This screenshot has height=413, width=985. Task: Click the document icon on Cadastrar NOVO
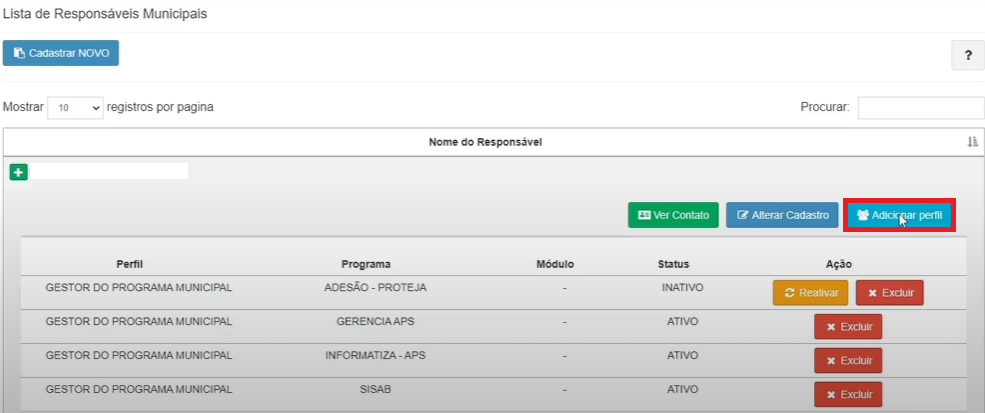coord(19,53)
